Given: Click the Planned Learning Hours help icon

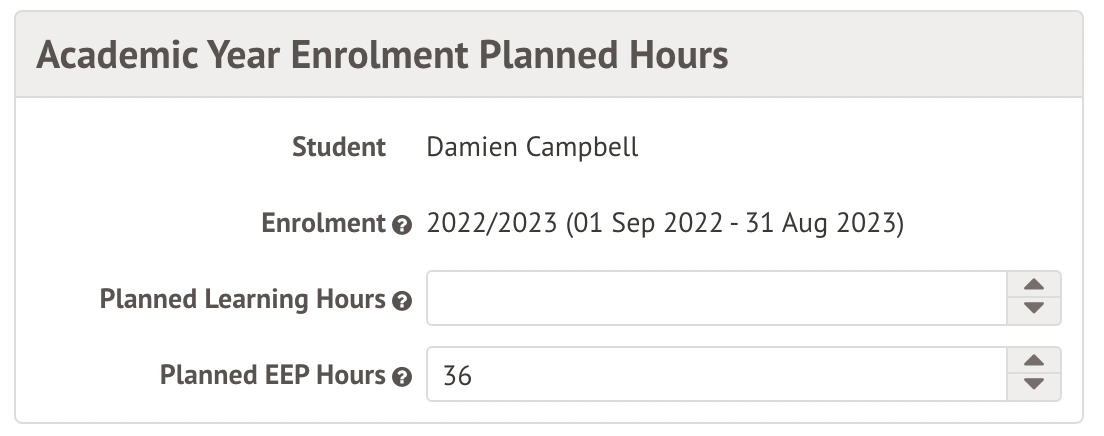Looking at the screenshot, I should (x=402, y=300).
